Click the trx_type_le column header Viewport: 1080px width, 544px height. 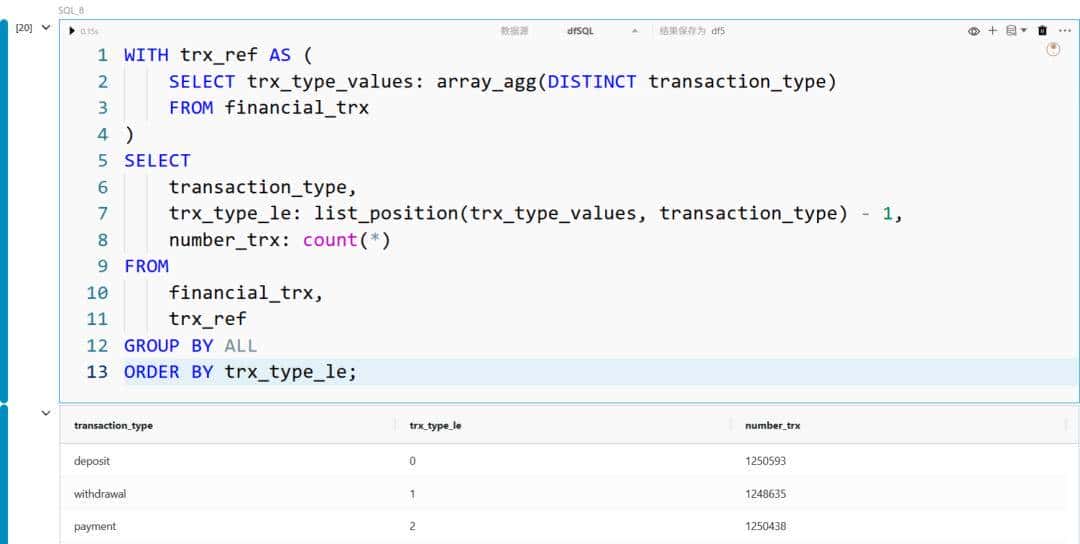(435, 425)
